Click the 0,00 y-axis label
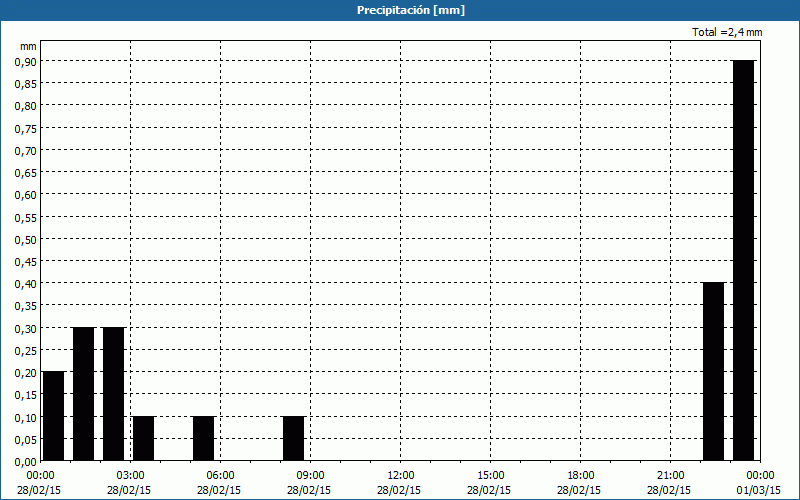800x500 pixels. 26,462
